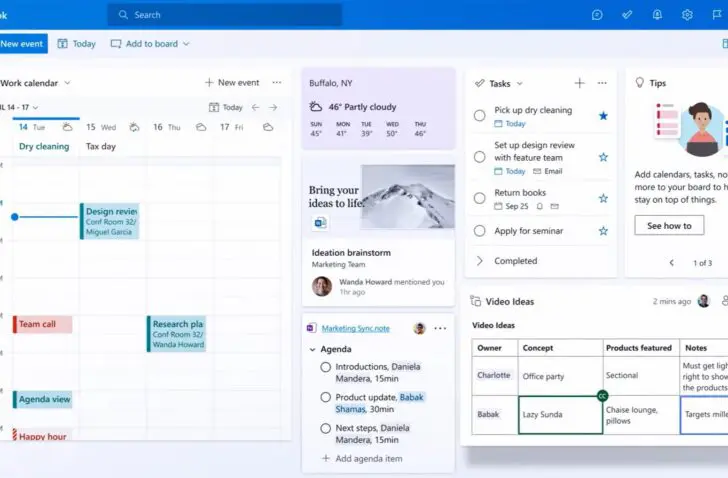
Task: Open Work calendar card more options
Action: (x=277, y=83)
